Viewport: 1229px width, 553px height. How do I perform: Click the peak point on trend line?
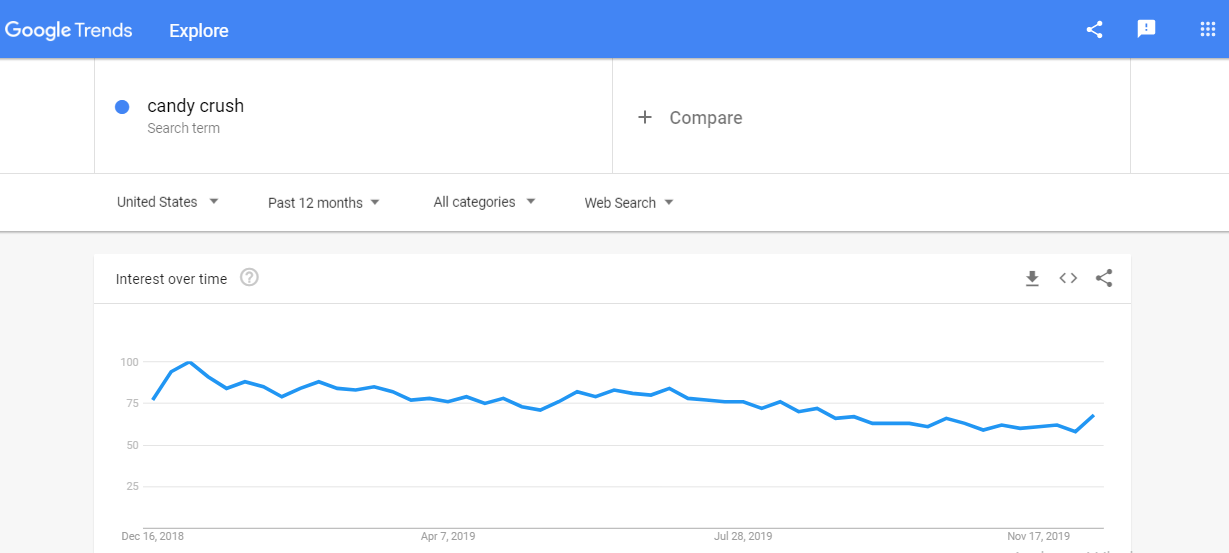pyautogui.click(x=189, y=362)
